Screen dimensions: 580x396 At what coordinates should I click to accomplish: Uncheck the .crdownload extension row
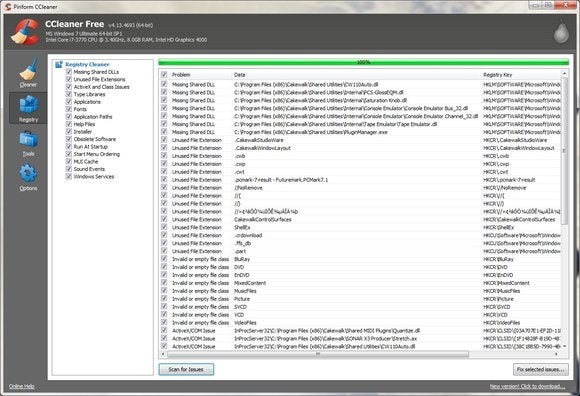pos(164,235)
